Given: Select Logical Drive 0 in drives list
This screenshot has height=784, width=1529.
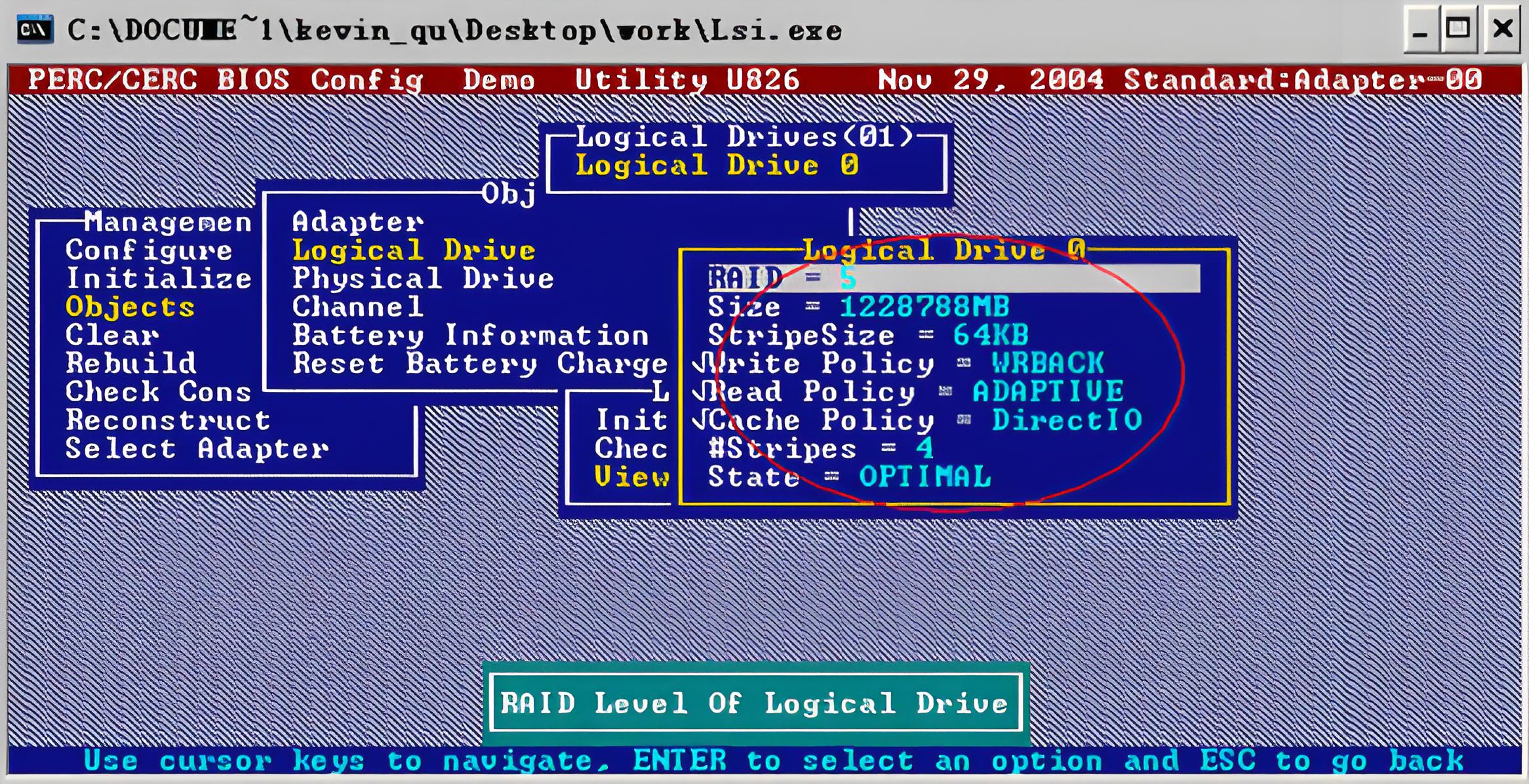Looking at the screenshot, I should tap(717, 165).
